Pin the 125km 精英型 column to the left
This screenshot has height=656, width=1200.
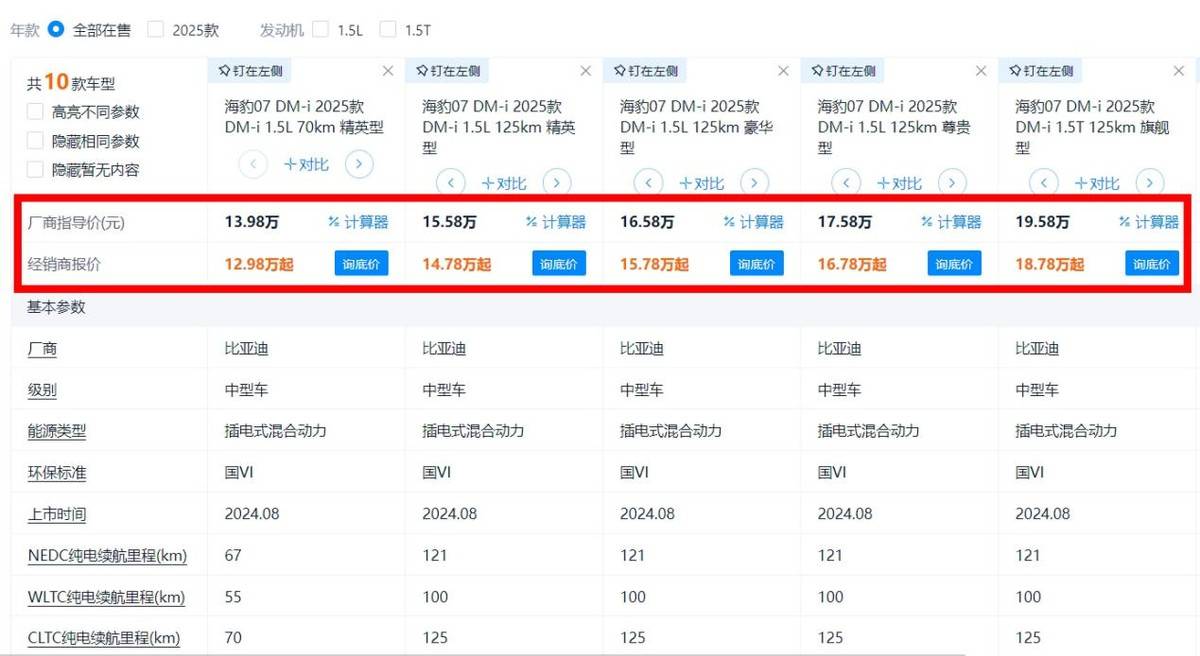point(448,71)
